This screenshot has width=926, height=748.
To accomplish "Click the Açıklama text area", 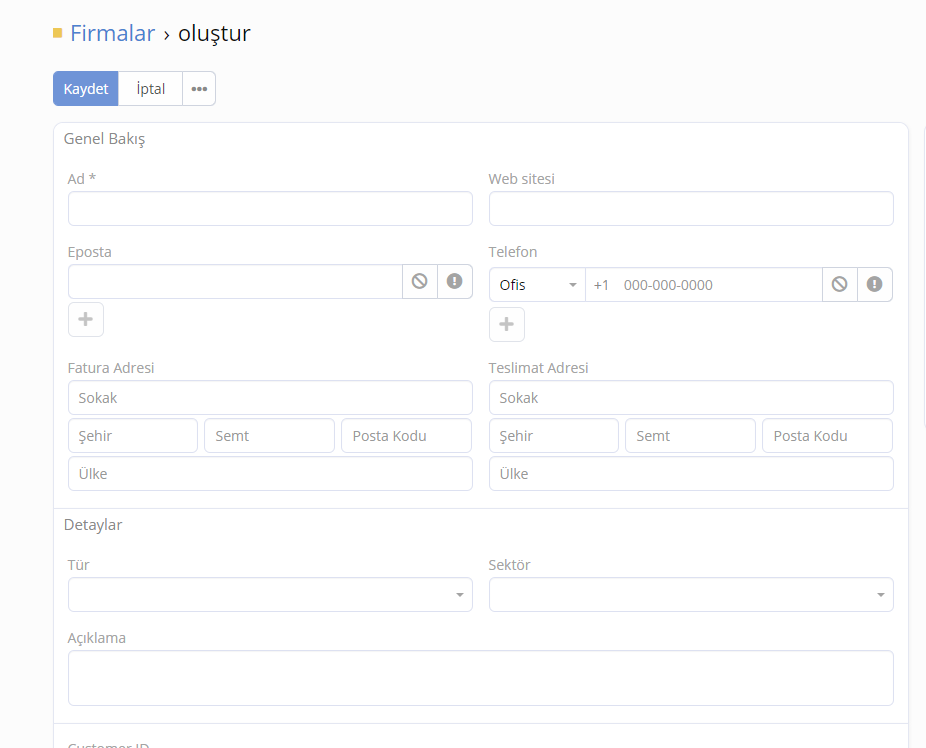I will [x=480, y=678].
